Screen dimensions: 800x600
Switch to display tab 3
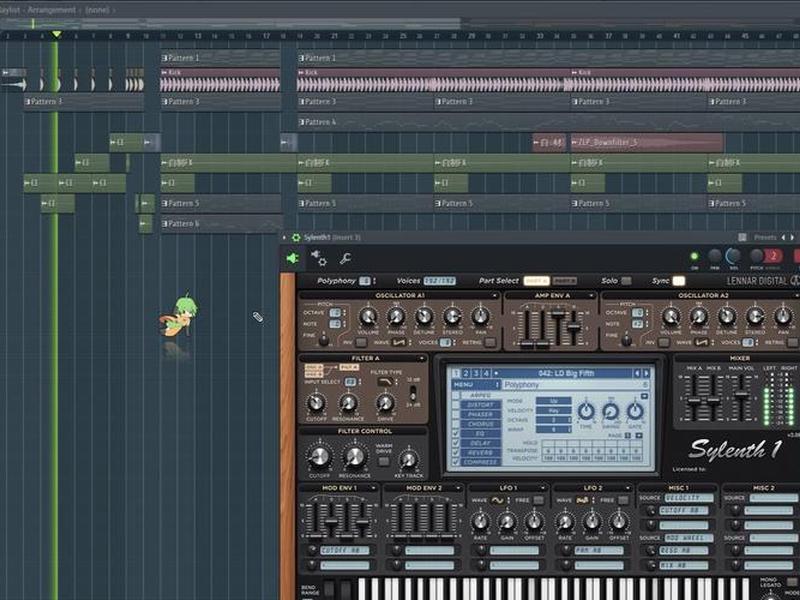pos(476,373)
